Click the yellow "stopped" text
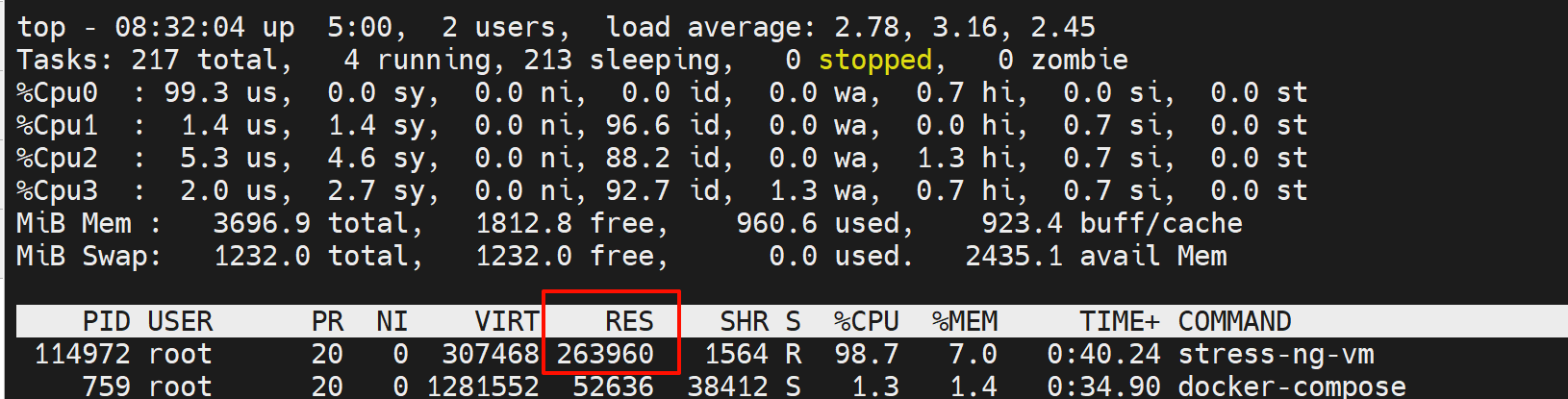Screen dimensions: 1568x399 tap(874, 60)
